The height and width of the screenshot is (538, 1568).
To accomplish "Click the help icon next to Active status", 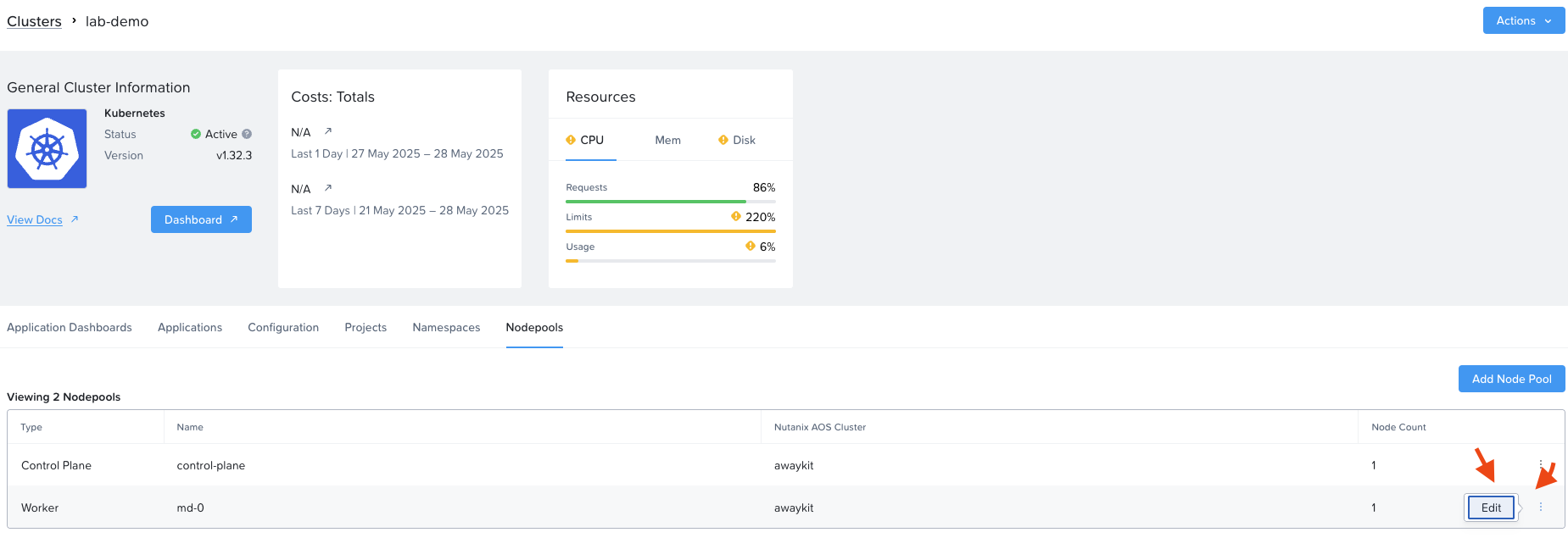I will pos(247,134).
